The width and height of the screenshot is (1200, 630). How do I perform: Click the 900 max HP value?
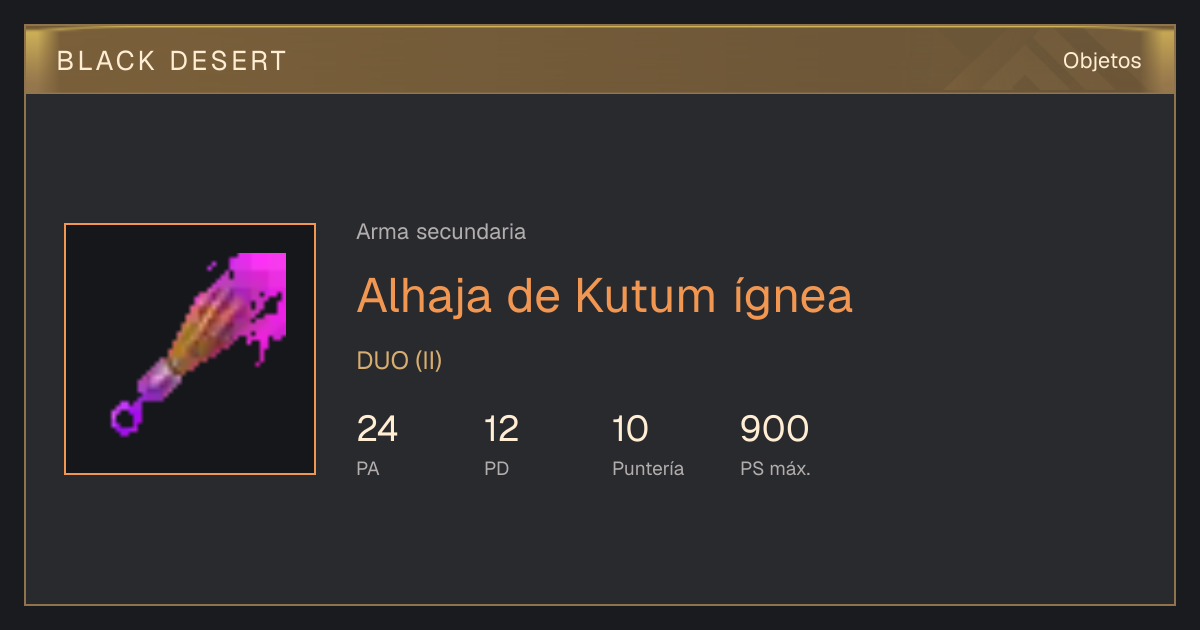coord(774,429)
